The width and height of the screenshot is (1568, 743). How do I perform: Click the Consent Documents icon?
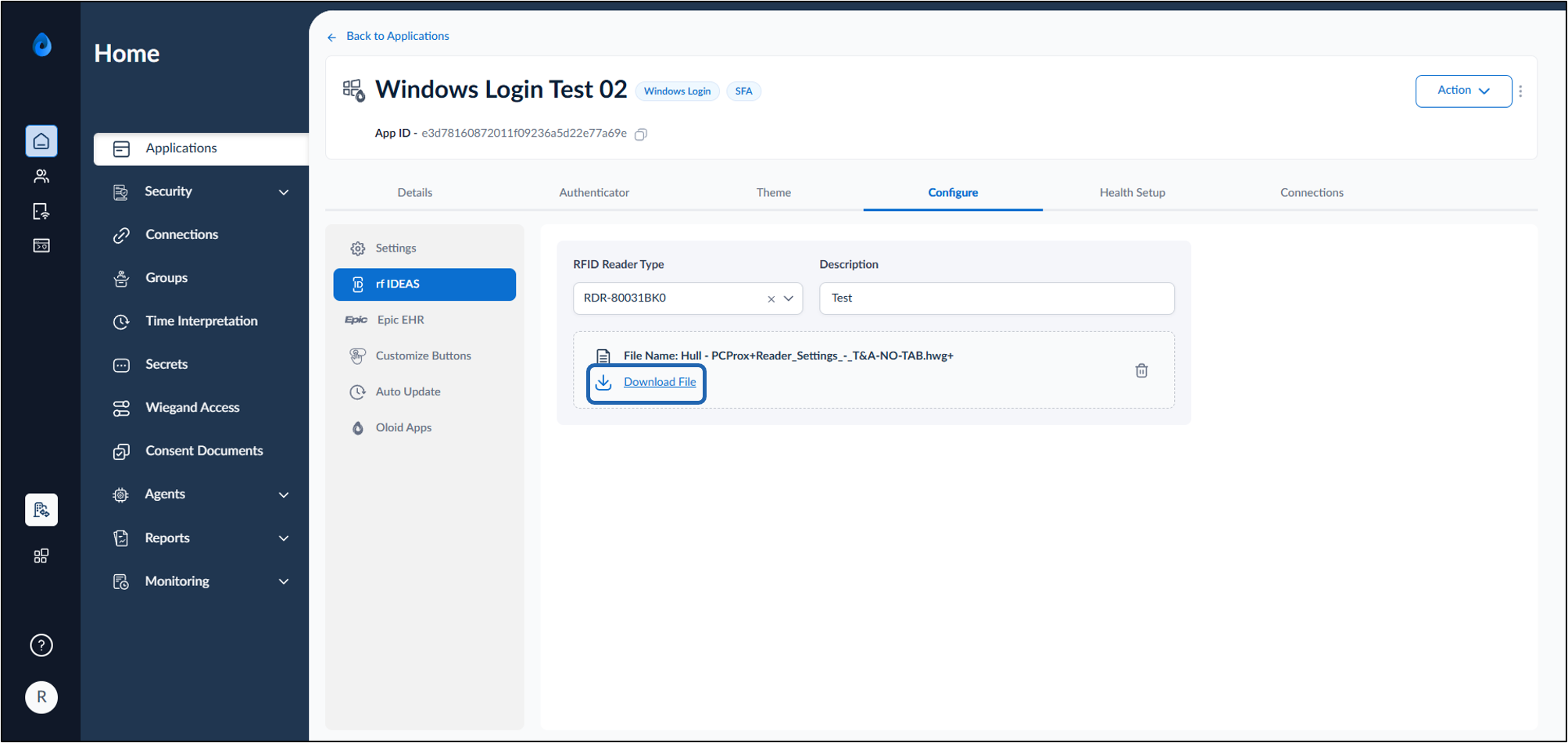(x=121, y=452)
